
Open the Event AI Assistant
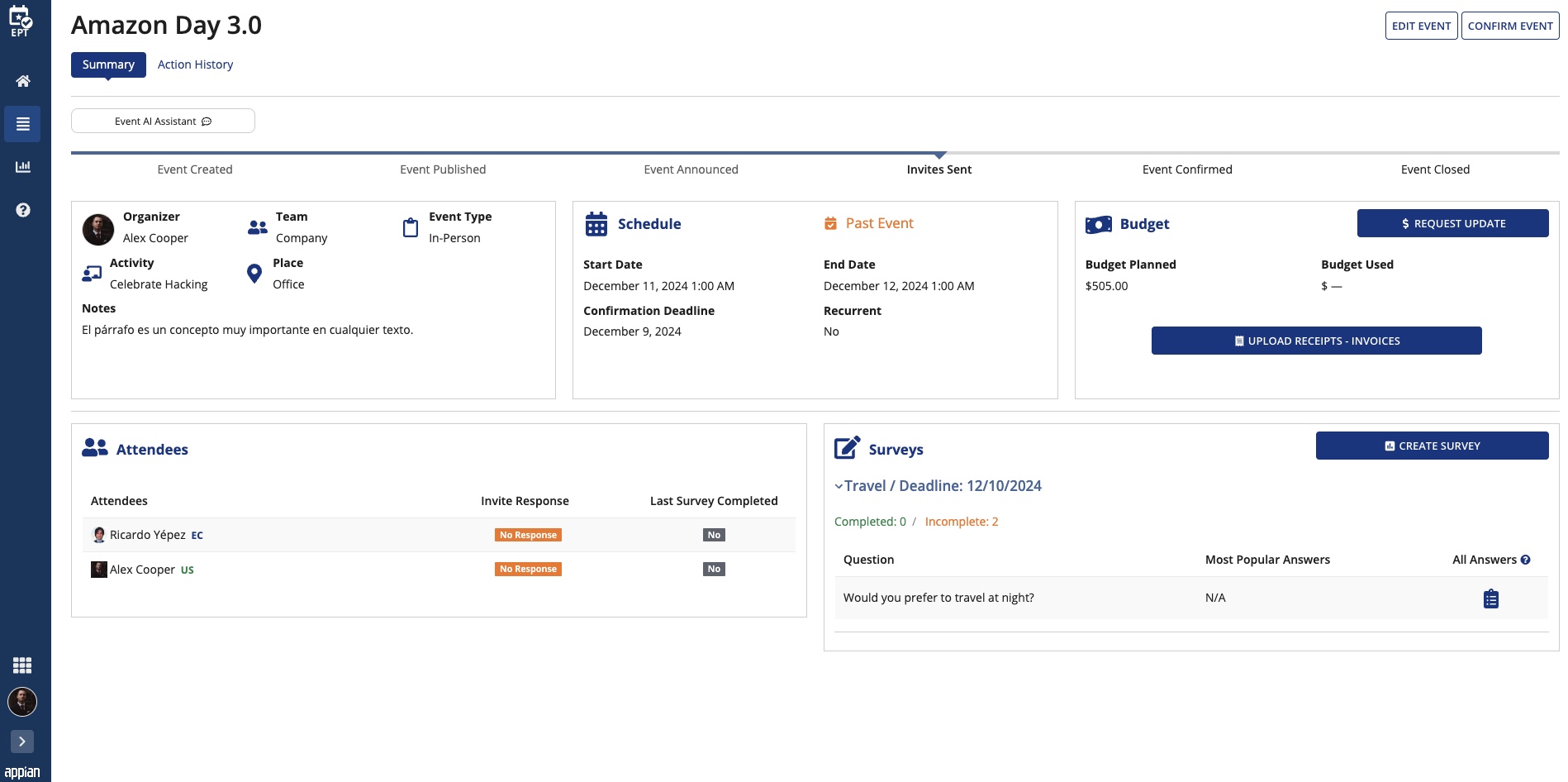(x=163, y=121)
